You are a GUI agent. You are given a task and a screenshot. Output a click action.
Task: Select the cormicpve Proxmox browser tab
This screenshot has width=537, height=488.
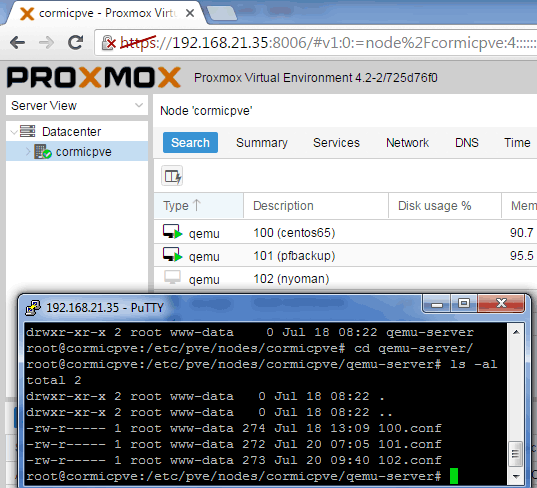[x=103, y=13]
